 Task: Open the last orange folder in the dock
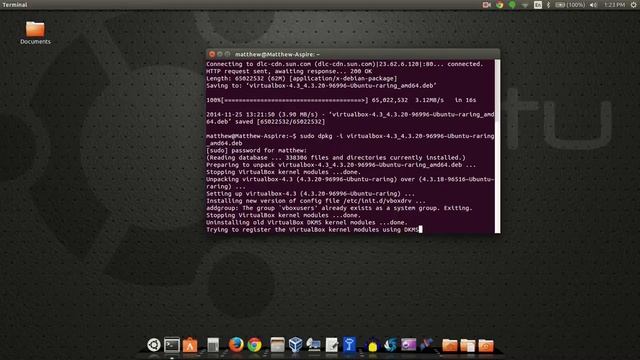[485, 345]
